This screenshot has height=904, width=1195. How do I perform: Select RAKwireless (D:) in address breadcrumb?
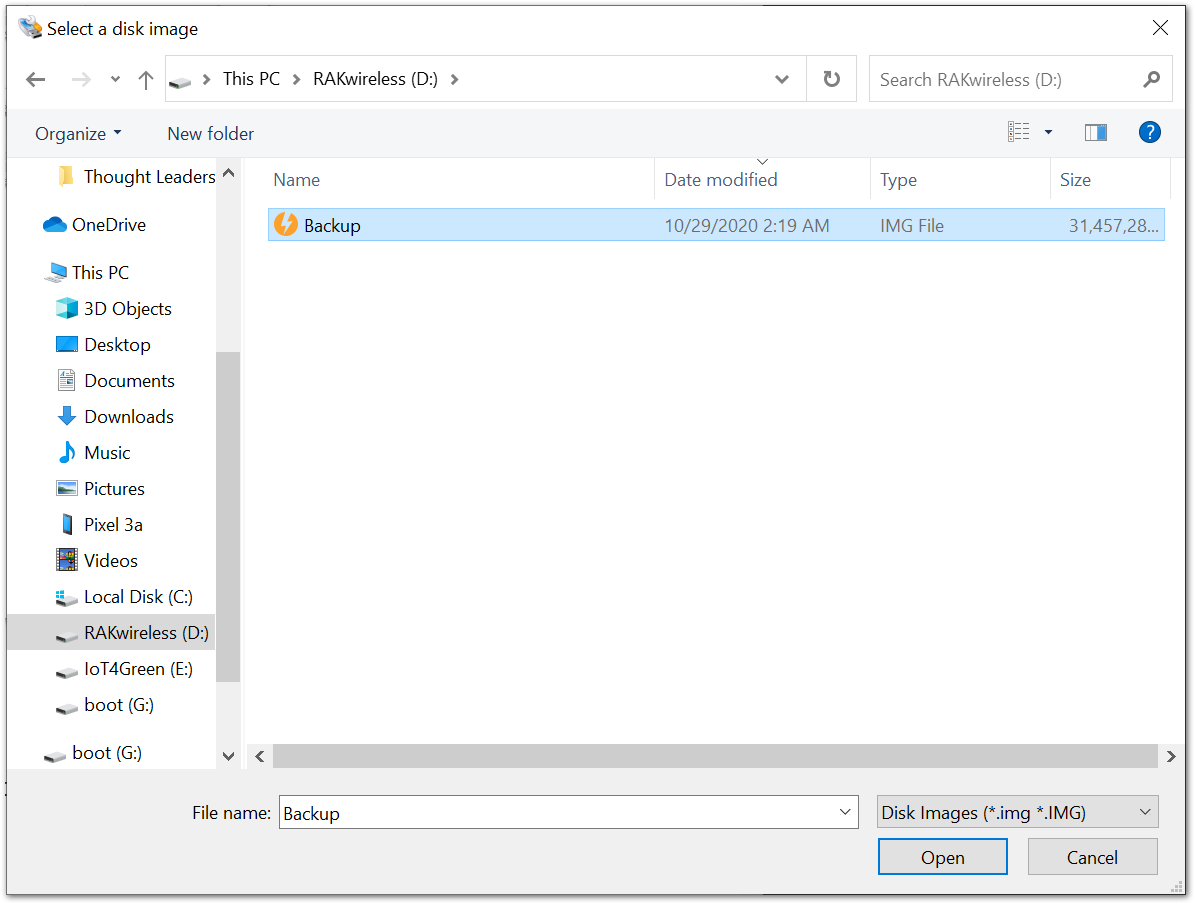[375, 79]
